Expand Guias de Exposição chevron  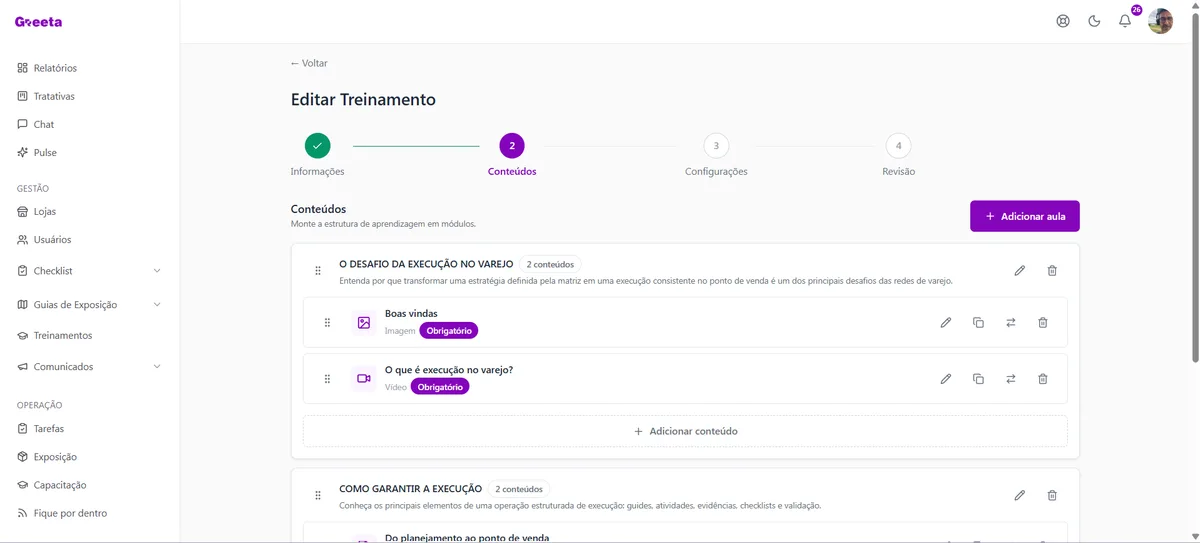[157, 305]
